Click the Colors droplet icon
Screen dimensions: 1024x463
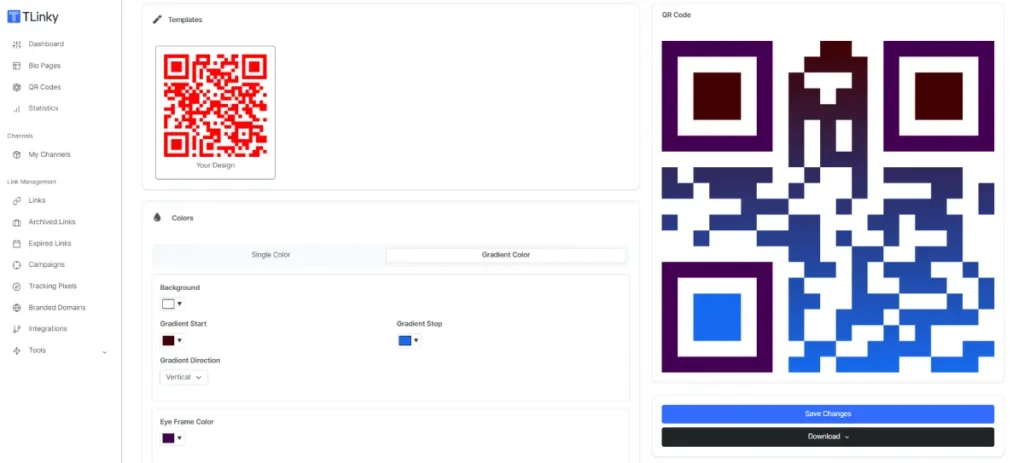pos(157,217)
